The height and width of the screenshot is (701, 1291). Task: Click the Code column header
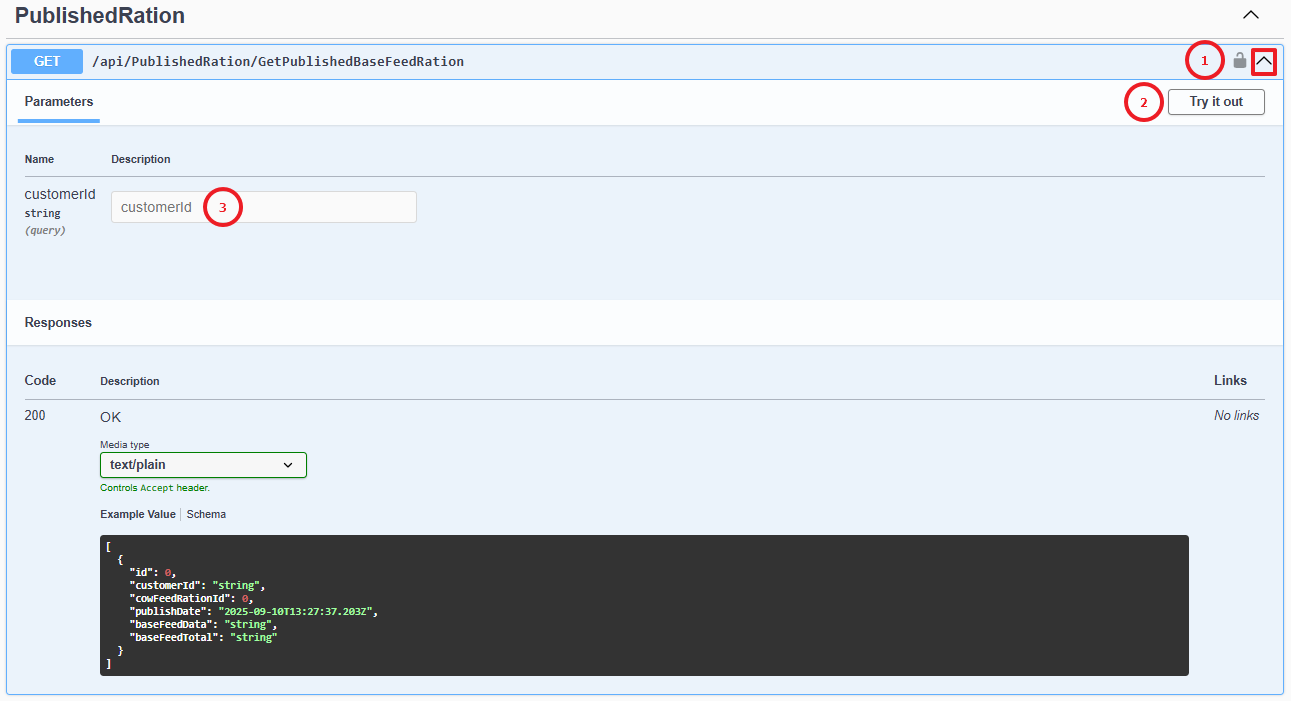click(40, 380)
